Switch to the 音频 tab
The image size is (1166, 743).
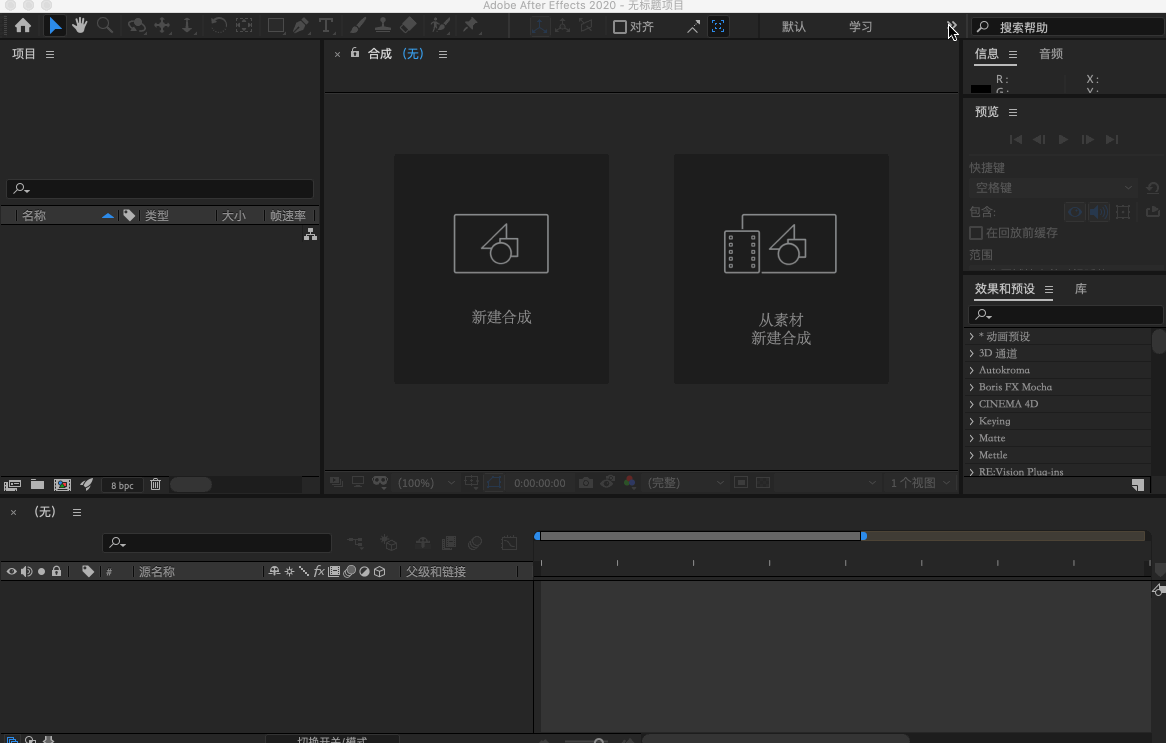[1051, 54]
